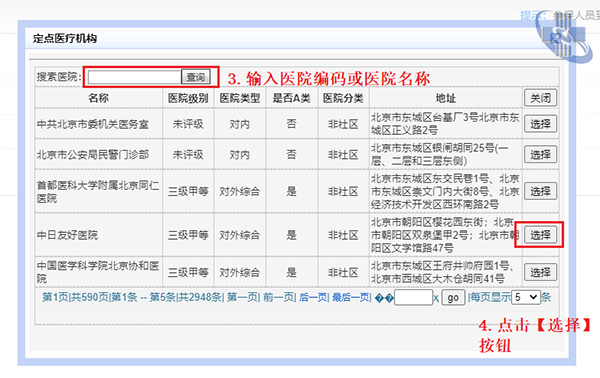Image resolution: width=600 pixels, height=378 pixels.
Task: Click 非社区 cell of 中日友好医院 row
Action: pyautogui.click(x=343, y=235)
